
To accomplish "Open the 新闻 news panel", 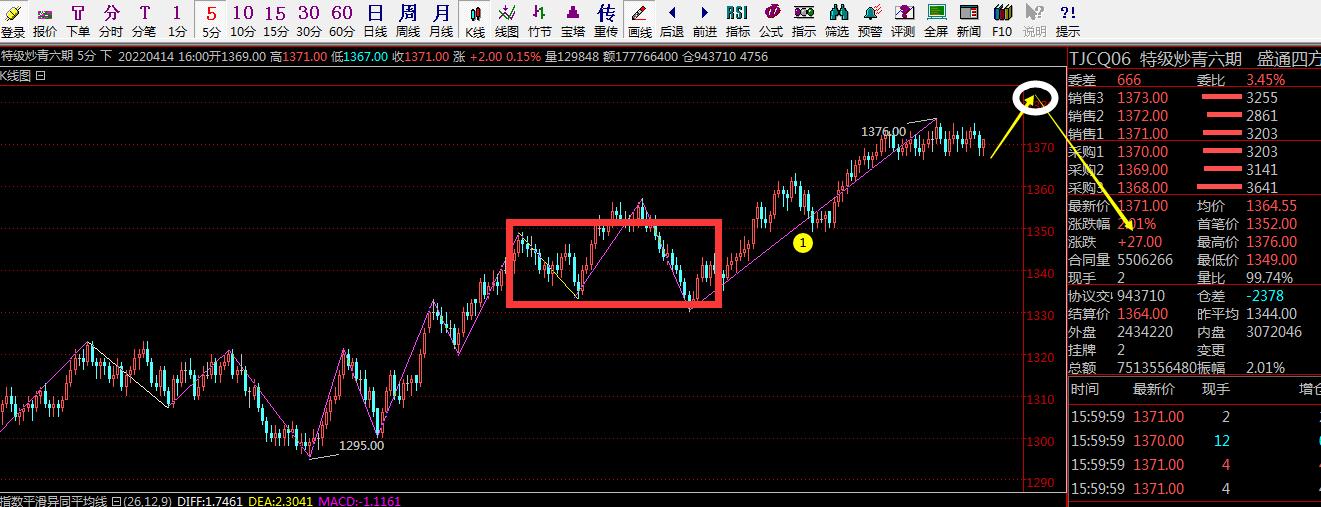I will [x=969, y=20].
